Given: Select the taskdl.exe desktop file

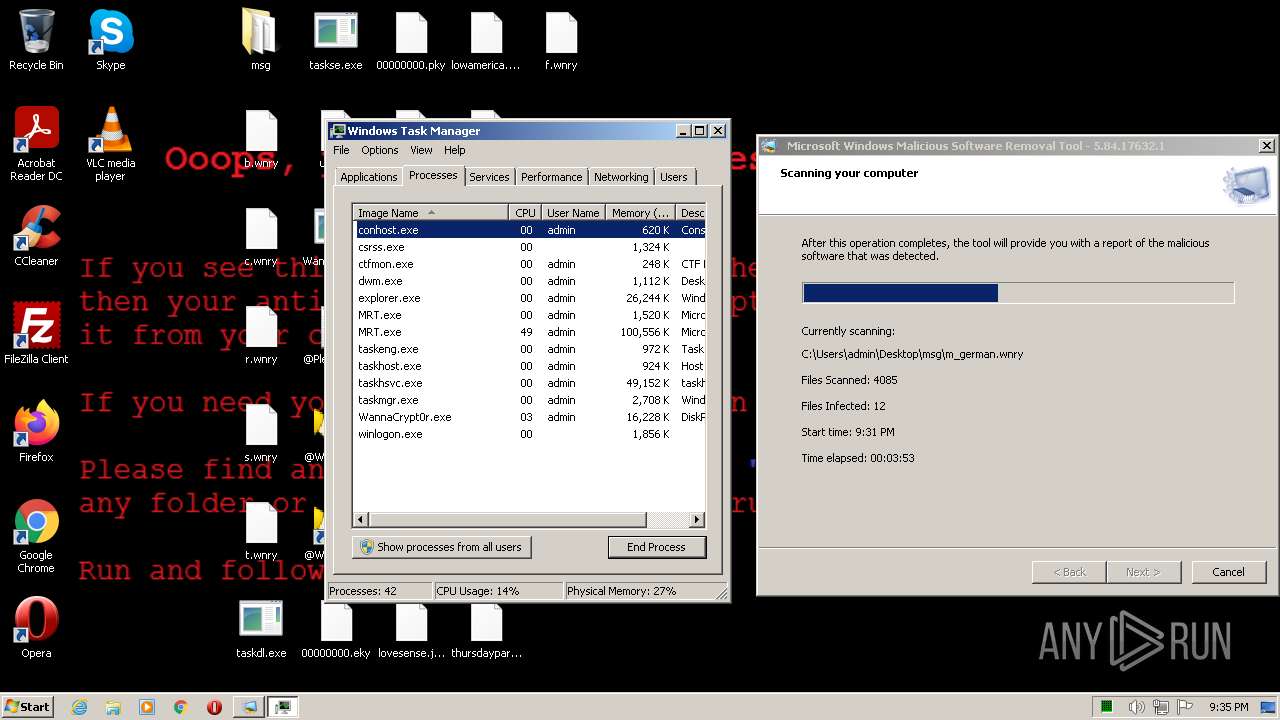Looking at the screenshot, I should [261, 630].
